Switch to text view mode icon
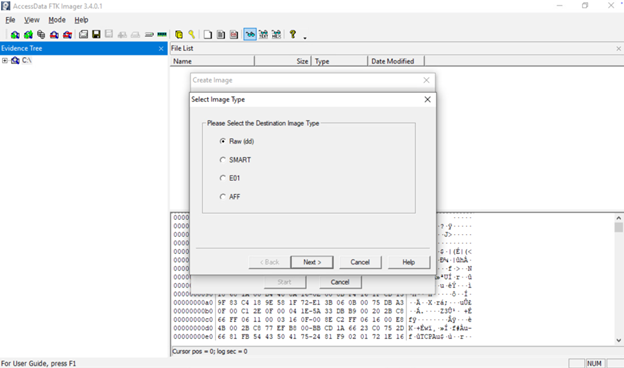This screenshot has width=624, height=368. (263, 35)
